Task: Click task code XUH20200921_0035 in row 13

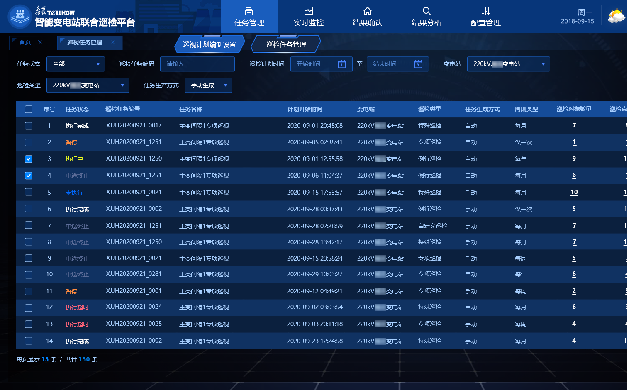Action: pyautogui.click(x=134, y=324)
